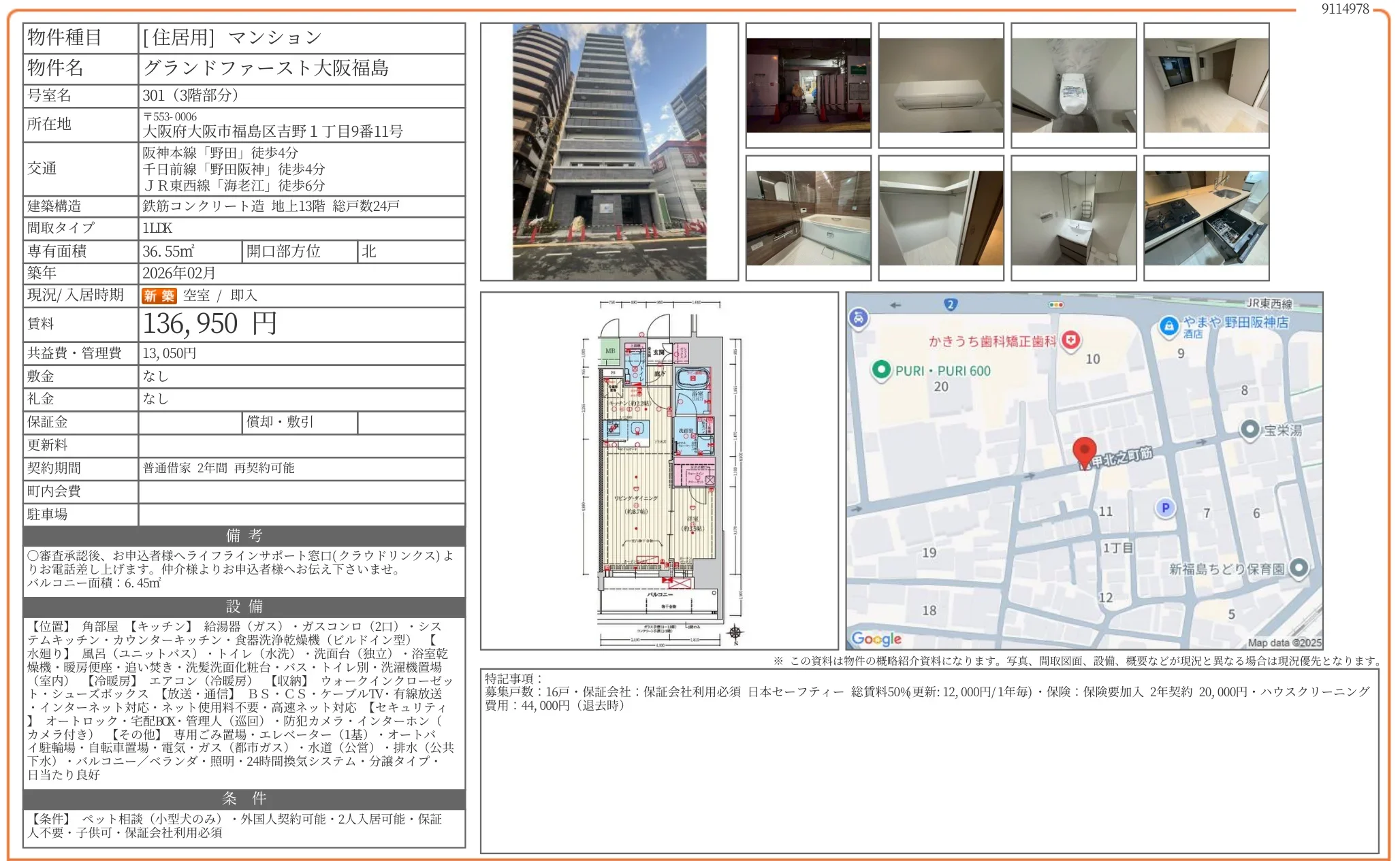The image size is (1400, 861).
Task: Click the rent amount 136,950円
Action: tap(210, 324)
